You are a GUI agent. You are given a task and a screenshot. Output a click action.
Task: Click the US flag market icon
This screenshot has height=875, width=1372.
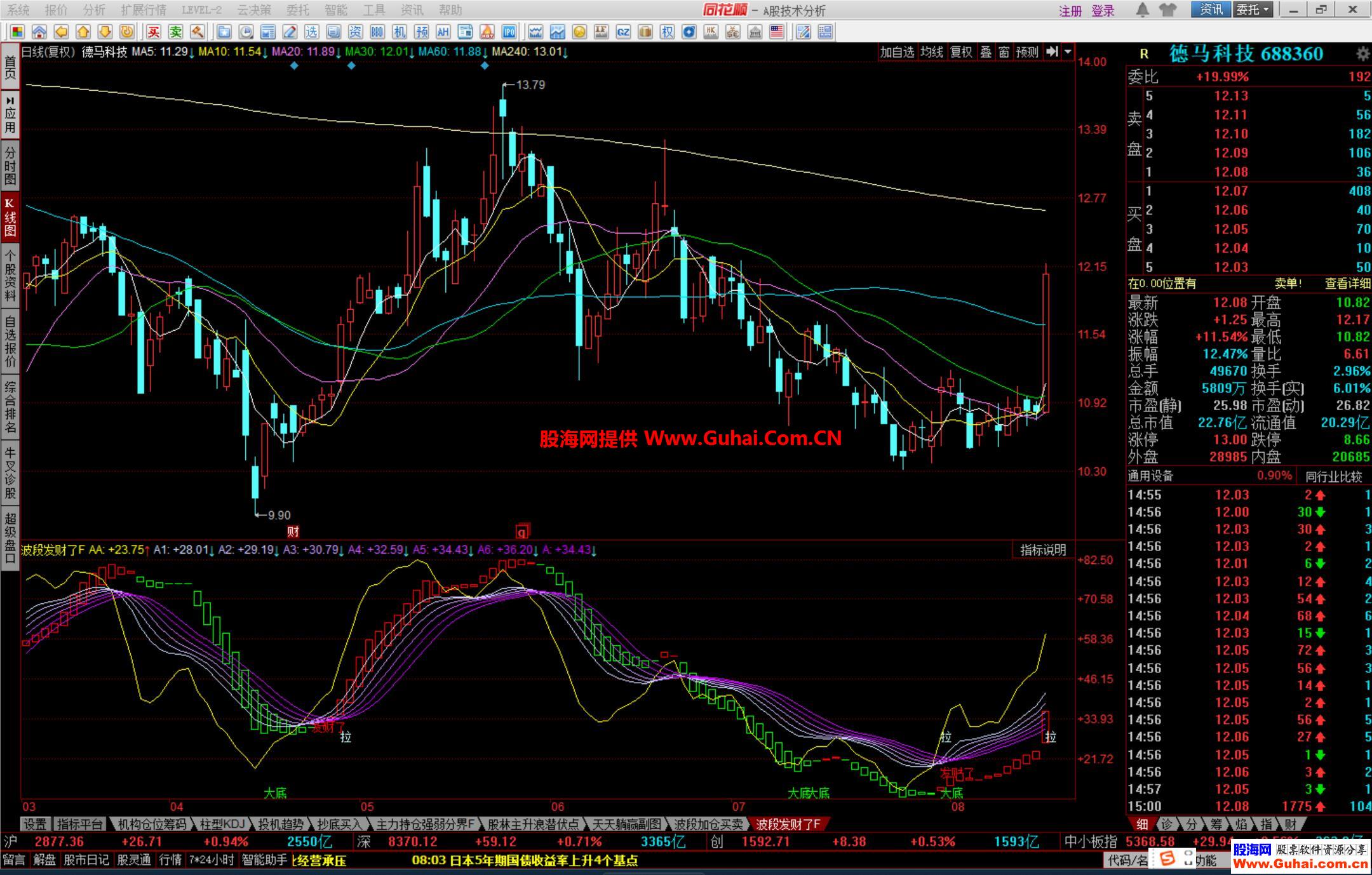(x=777, y=32)
